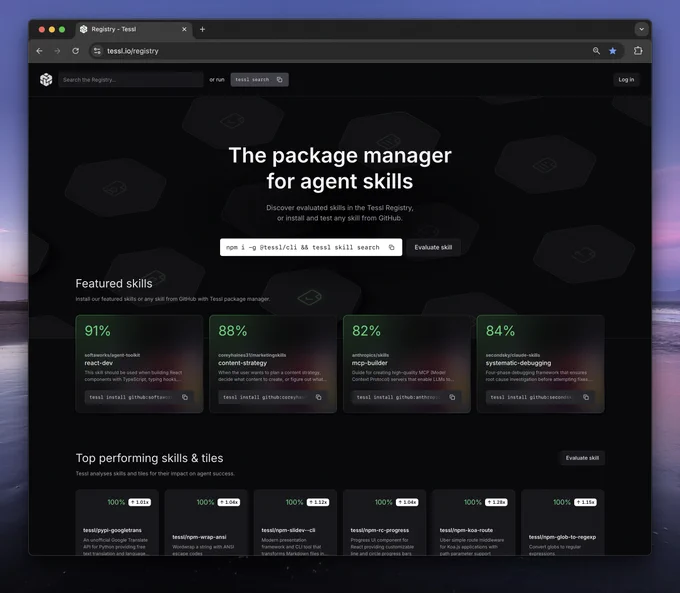The image size is (680, 593).
Task: Open the mcp-builder featured skill card
Action: (x=407, y=364)
